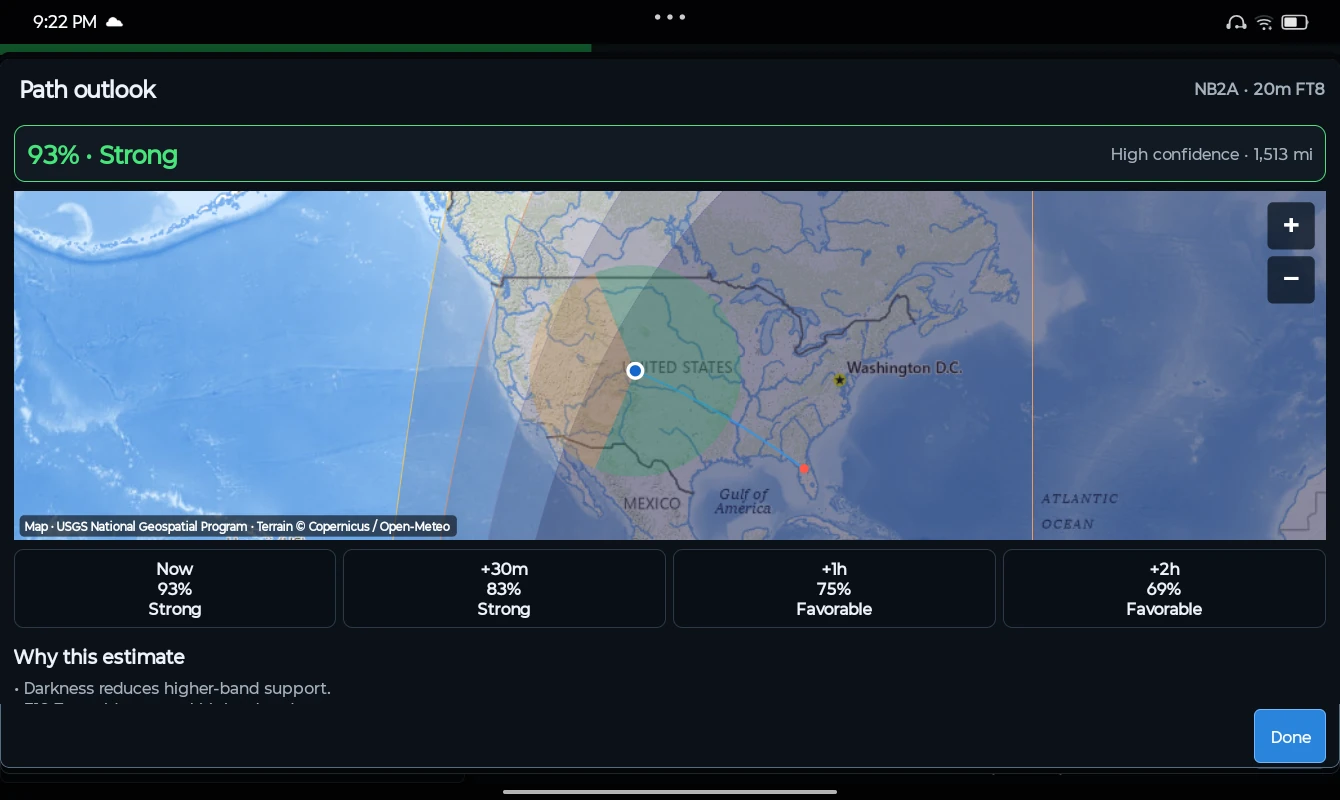Click the Darkness reduces higher-band support line
This screenshot has width=1340, height=800.
pyautogui.click(x=172, y=688)
